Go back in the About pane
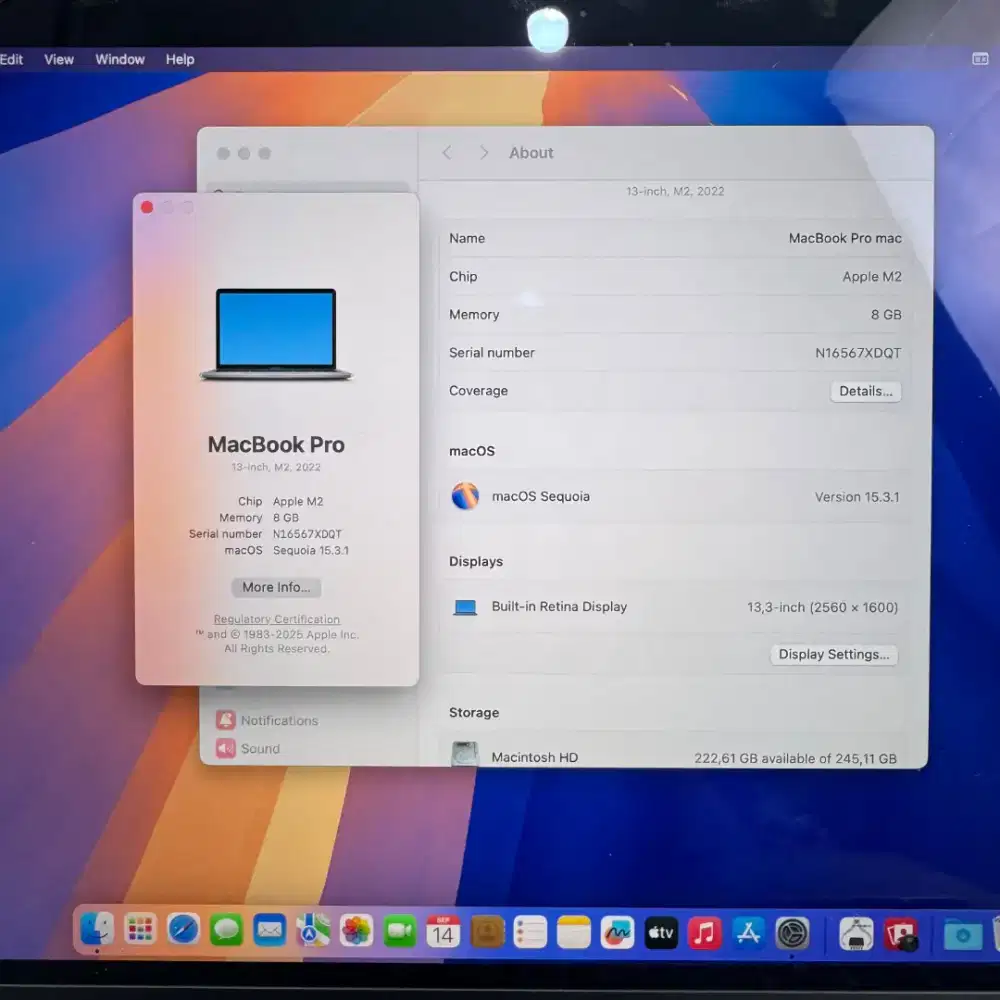 point(447,153)
